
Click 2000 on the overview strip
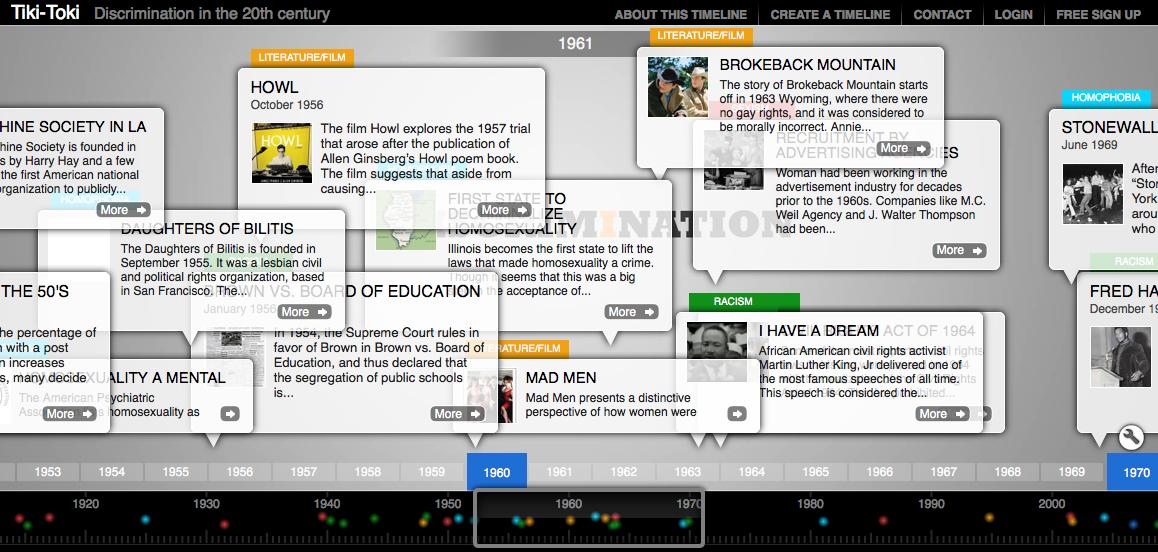pyautogui.click(x=1052, y=504)
